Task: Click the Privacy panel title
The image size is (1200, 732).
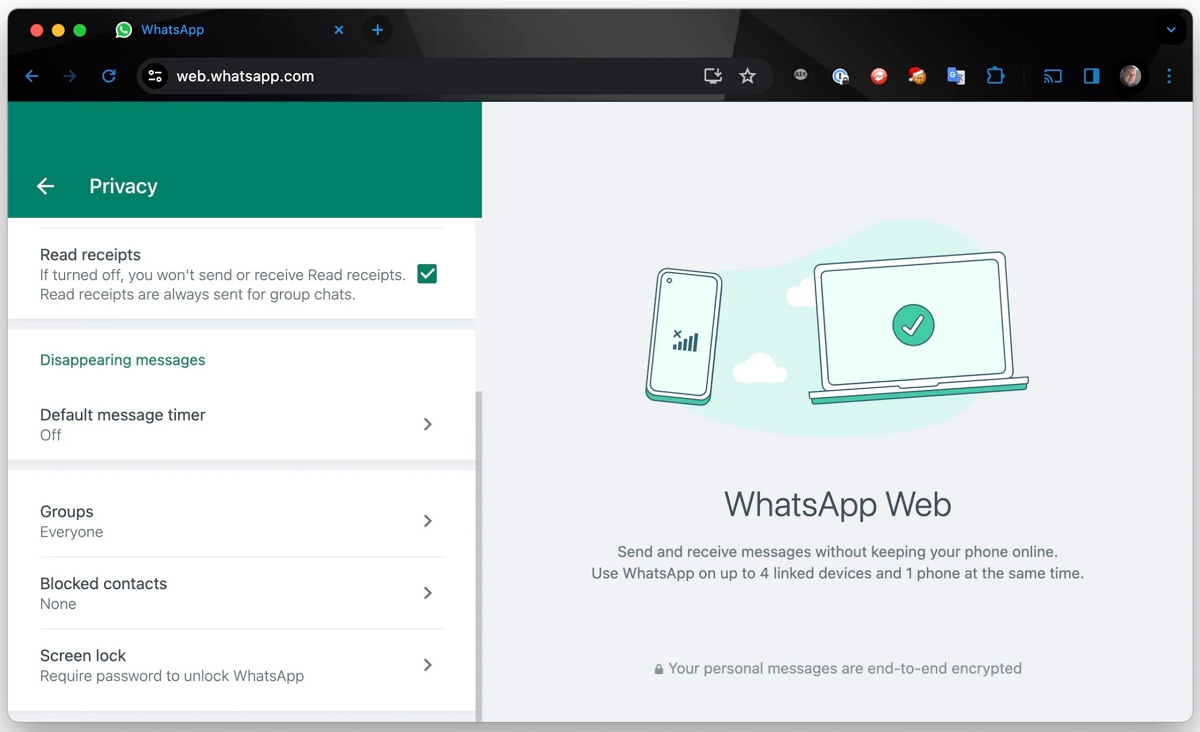Action: (x=123, y=186)
